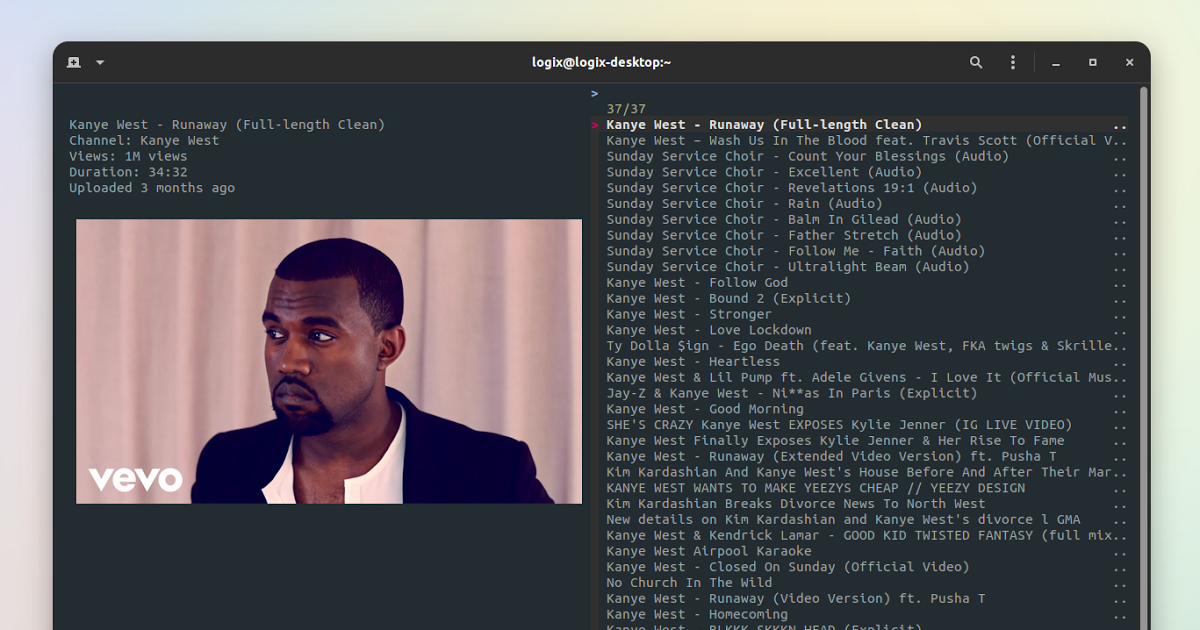Select 'Ty Dolla $ign - Ego Death' entry

(x=866, y=346)
